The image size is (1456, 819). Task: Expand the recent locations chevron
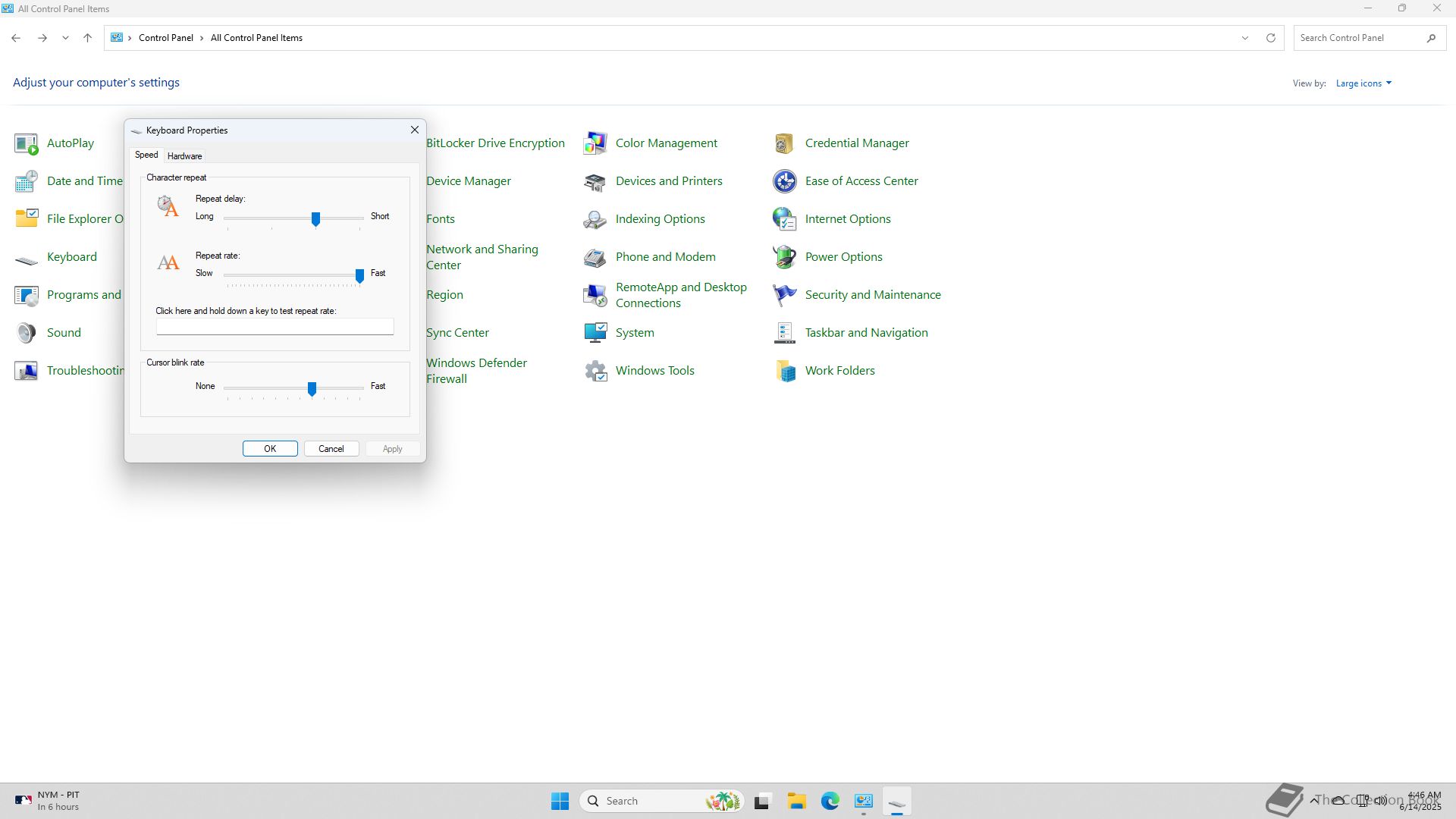click(65, 38)
